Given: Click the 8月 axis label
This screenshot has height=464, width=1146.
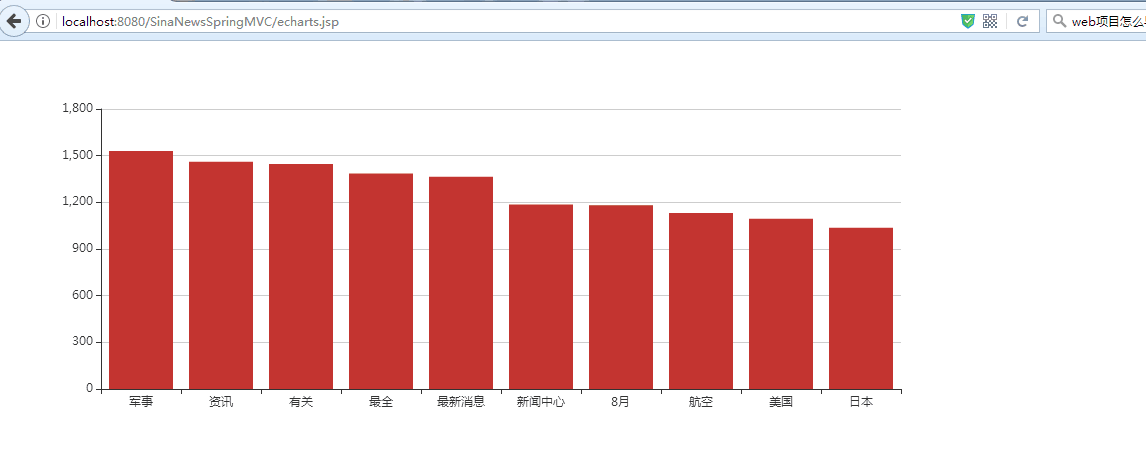Looking at the screenshot, I should (x=621, y=402).
